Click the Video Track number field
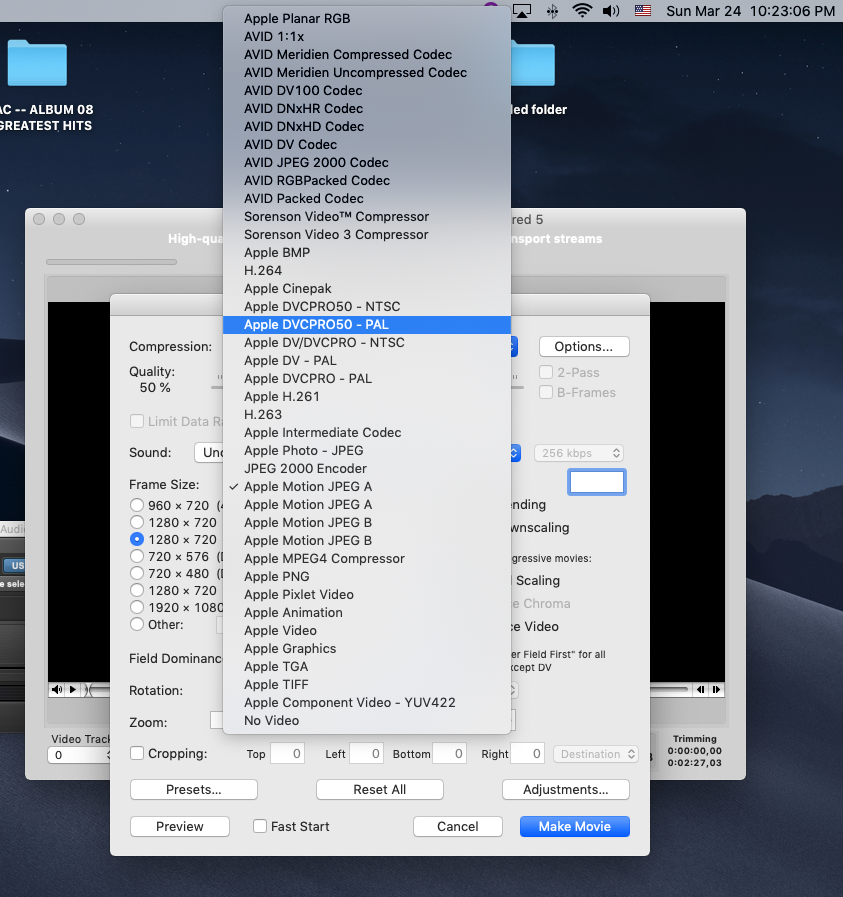 [79, 755]
